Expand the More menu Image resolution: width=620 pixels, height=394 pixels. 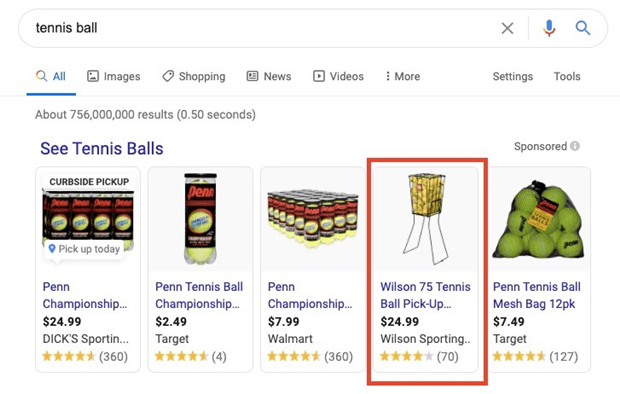click(x=403, y=76)
